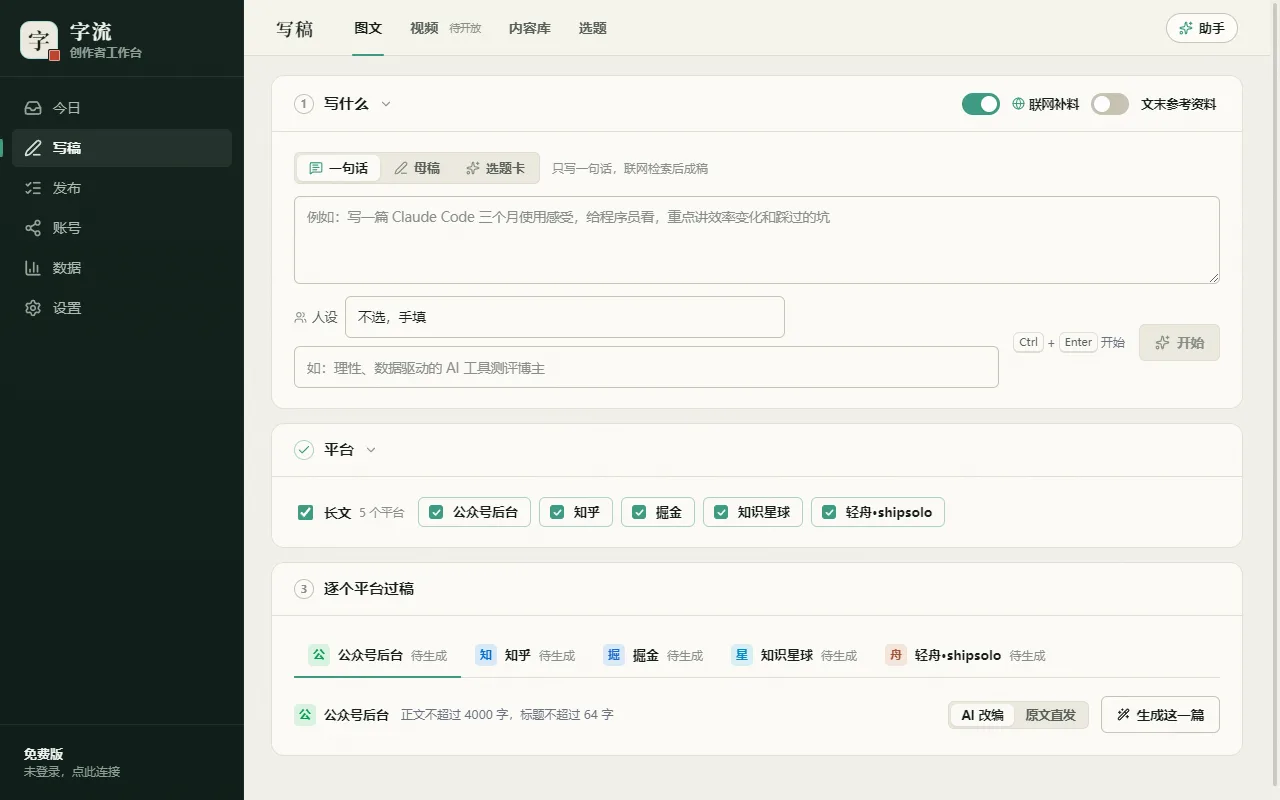Viewport: 1280px width, 800px height.
Task: Click the globe icon next to 联网补料
Action: point(1019,104)
